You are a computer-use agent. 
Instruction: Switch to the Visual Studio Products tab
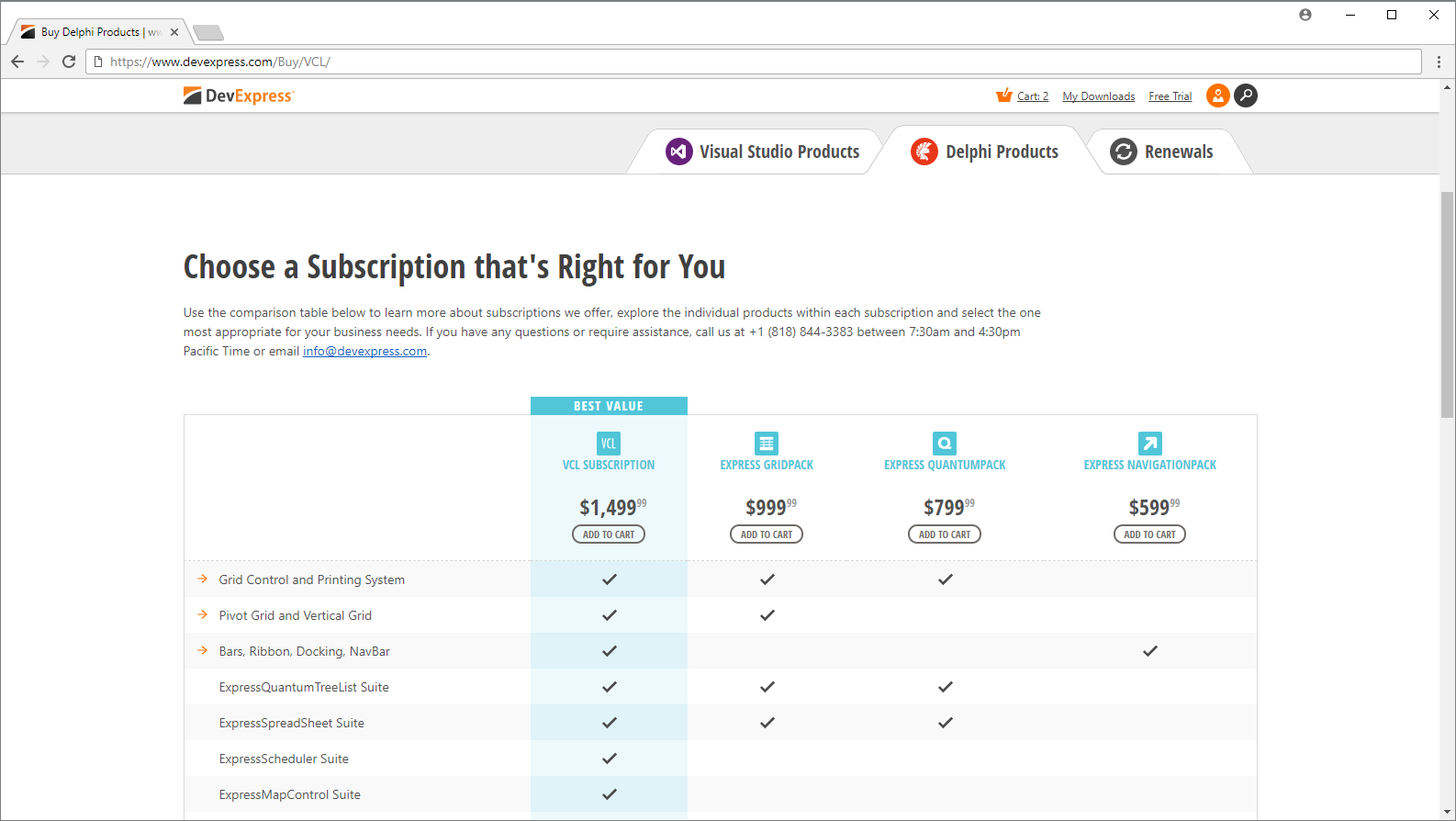(763, 152)
